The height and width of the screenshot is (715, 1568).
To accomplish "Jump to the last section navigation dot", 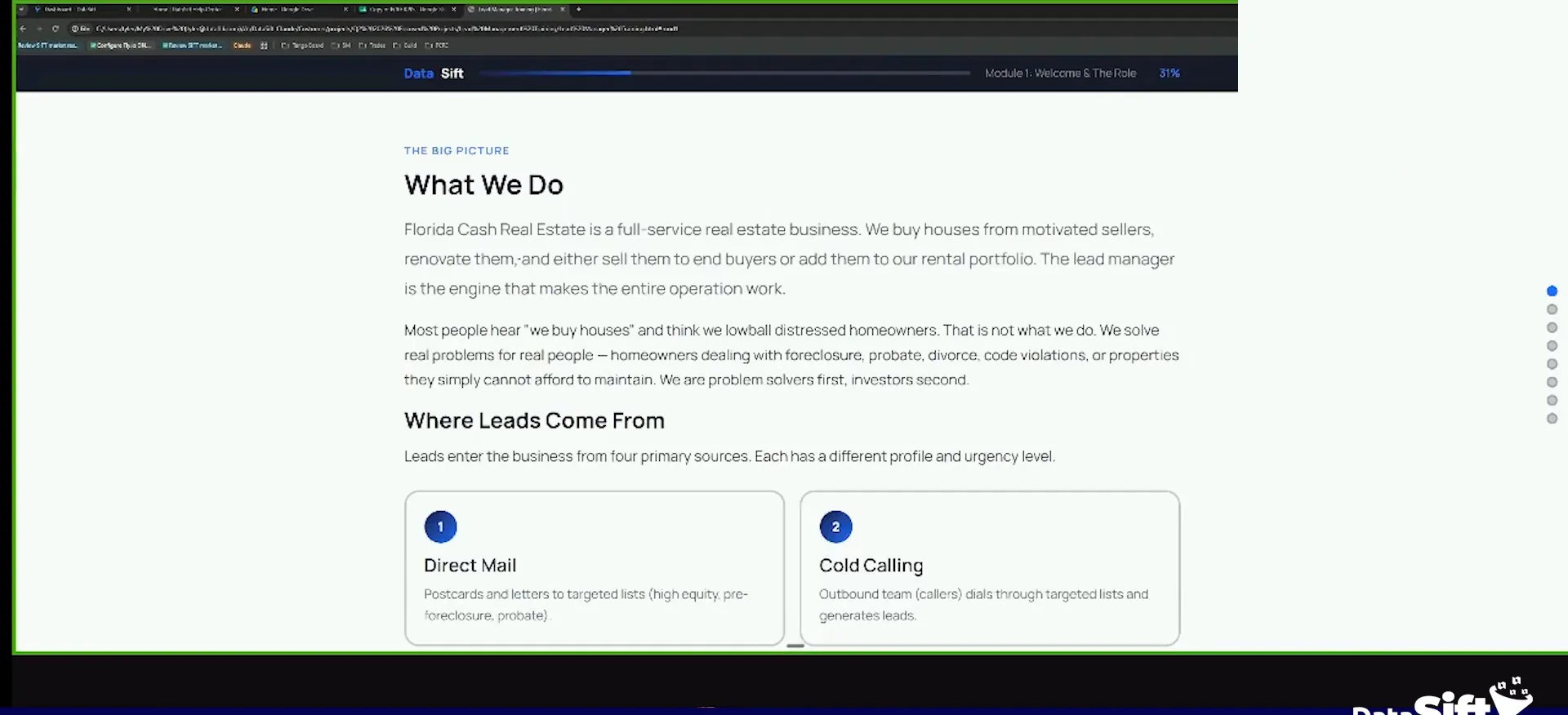I will (1552, 419).
